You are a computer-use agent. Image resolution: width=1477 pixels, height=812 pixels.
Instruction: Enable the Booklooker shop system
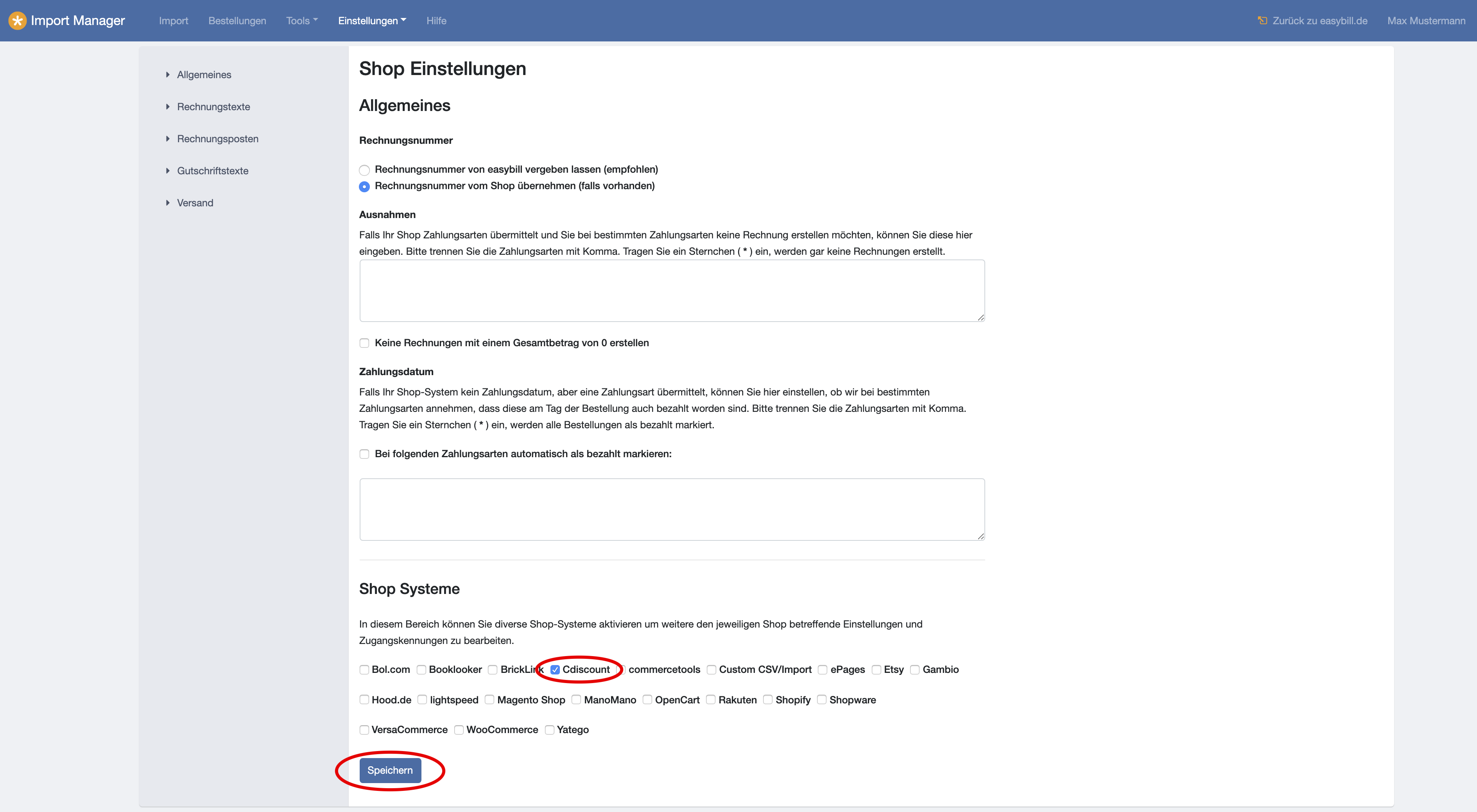[x=421, y=669]
